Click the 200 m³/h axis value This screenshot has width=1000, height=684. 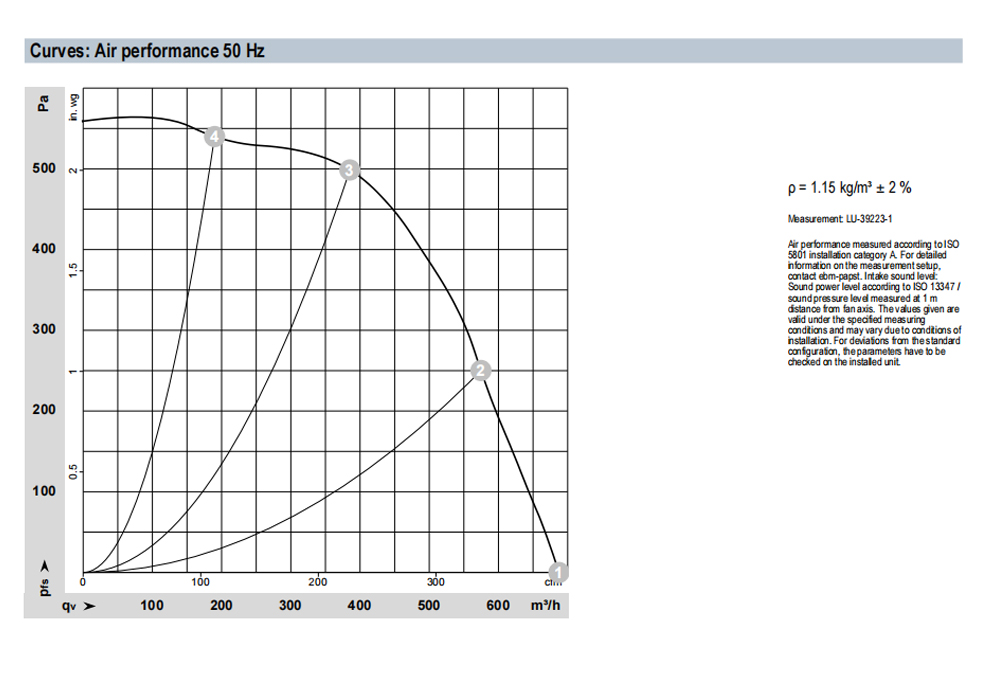(221, 605)
